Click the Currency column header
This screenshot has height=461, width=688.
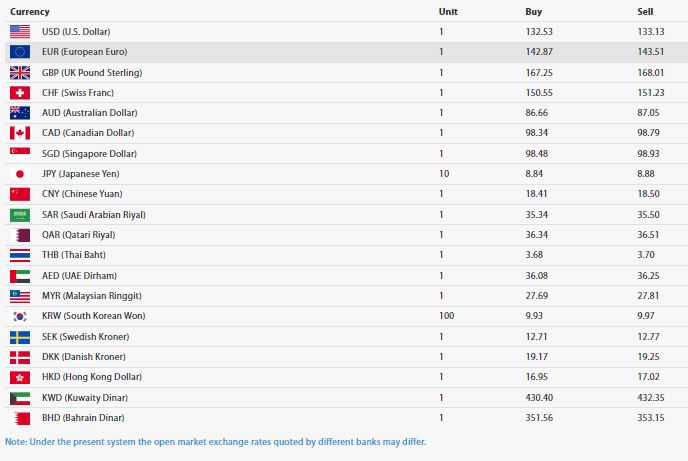(x=29, y=12)
